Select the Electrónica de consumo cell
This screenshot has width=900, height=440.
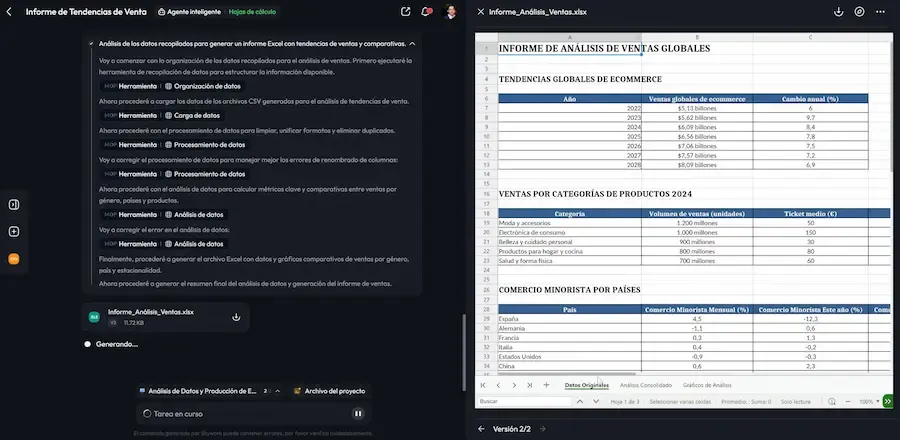(x=569, y=232)
